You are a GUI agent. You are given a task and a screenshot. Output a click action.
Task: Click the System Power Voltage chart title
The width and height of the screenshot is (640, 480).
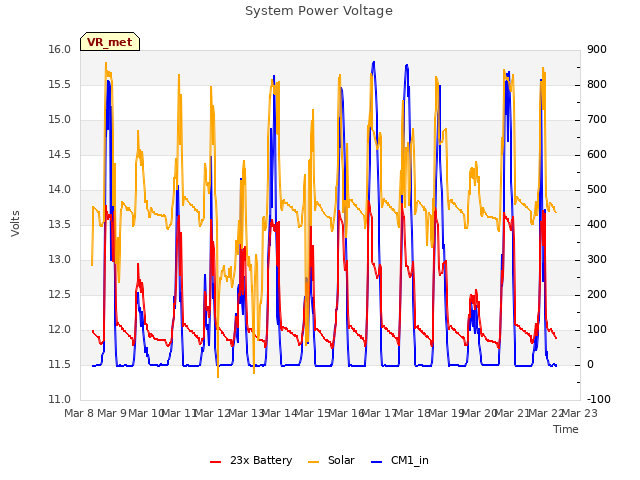[319, 11]
